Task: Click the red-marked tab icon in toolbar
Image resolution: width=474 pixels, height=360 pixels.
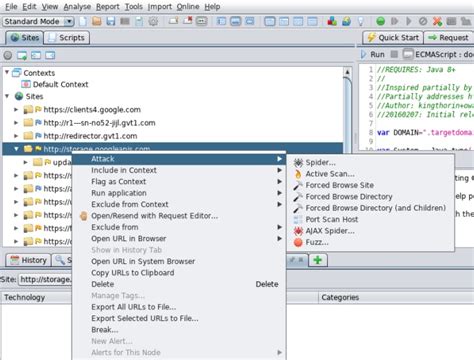Action: (188, 21)
